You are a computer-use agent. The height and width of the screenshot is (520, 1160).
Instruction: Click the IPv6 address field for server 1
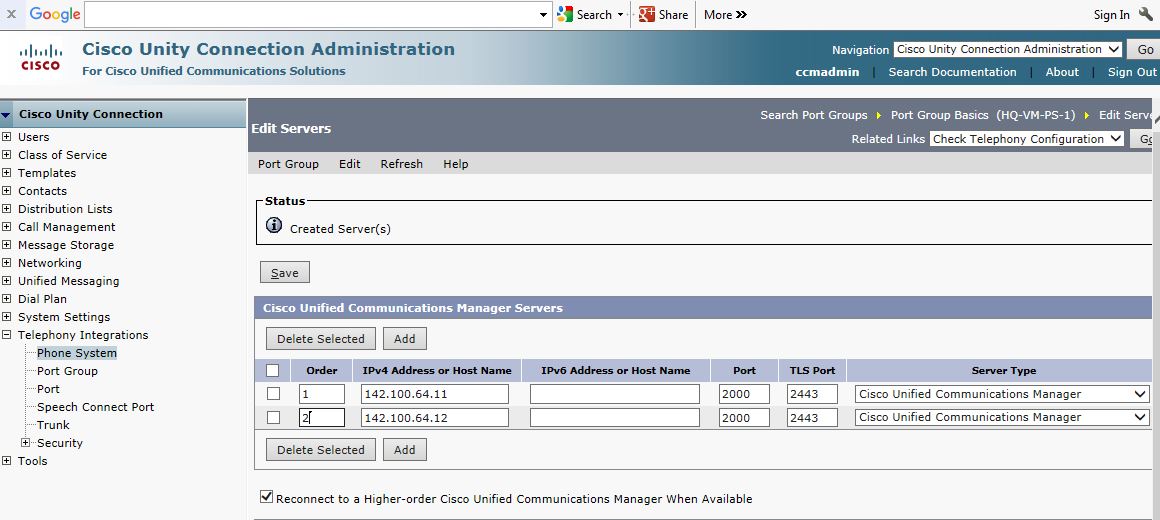click(614, 394)
